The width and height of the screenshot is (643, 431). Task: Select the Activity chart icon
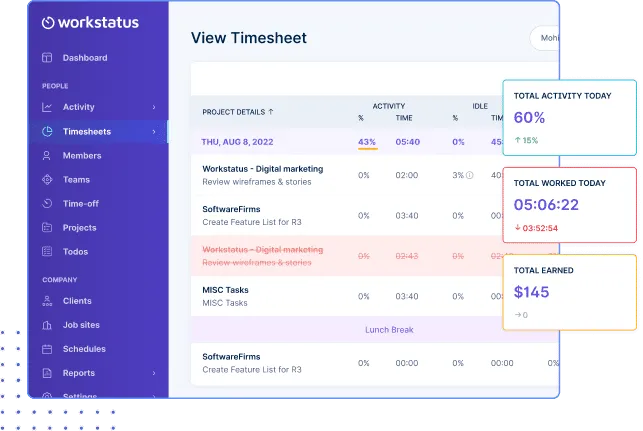[47, 107]
